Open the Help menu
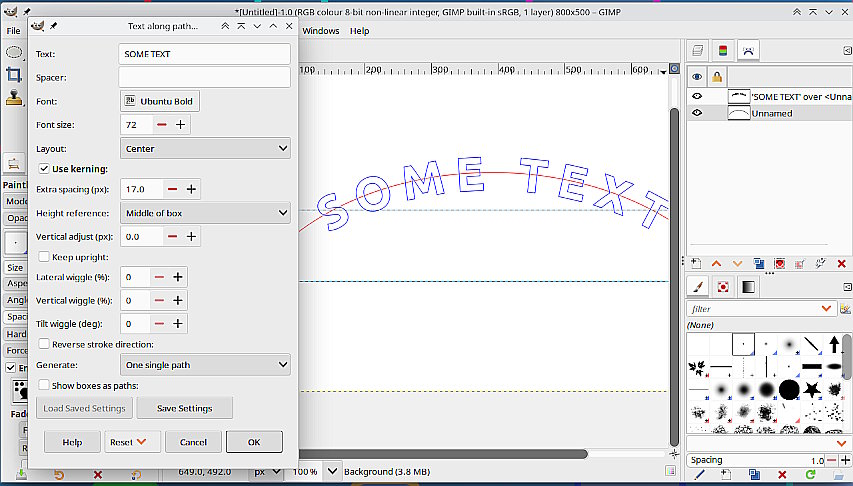 pyautogui.click(x=359, y=31)
